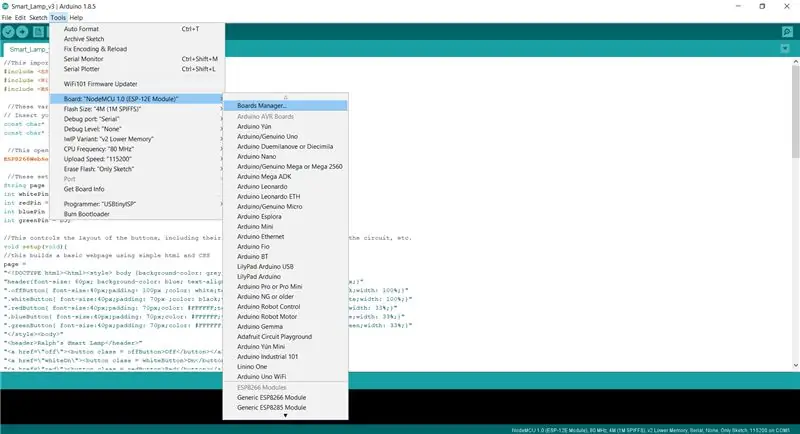The height and width of the screenshot is (434, 800).
Task: Open Serial Plotter from Tools menu
Action: [x=137, y=69]
